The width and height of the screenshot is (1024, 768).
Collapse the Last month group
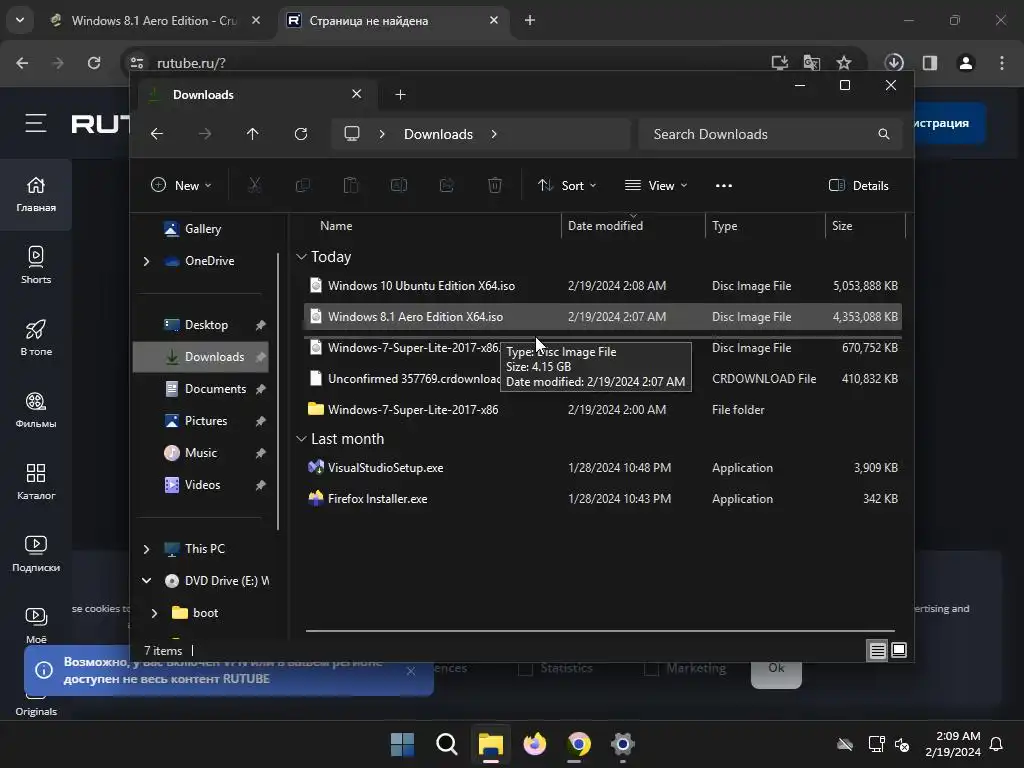click(301, 439)
